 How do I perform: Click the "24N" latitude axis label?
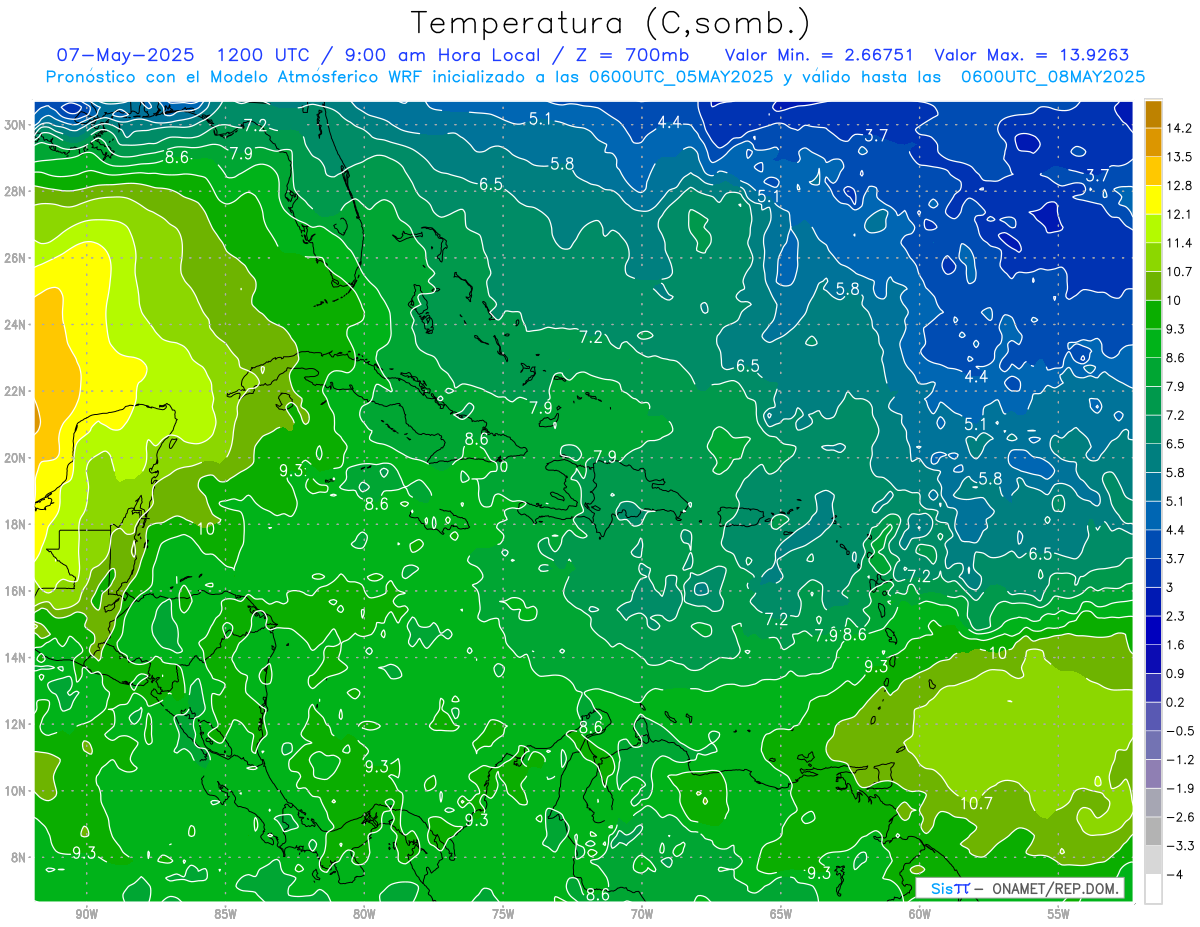(x=15, y=324)
